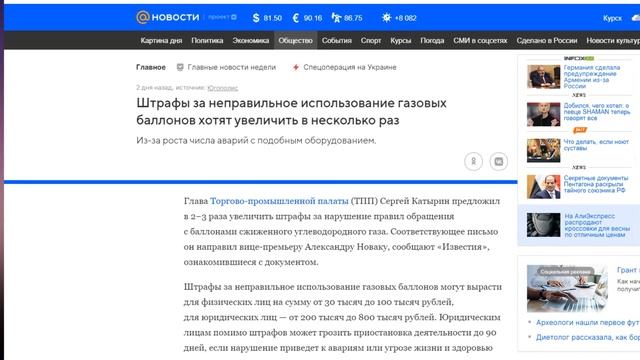
Task: Share article via Odnoklassniki icon
Action: (473, 162)
